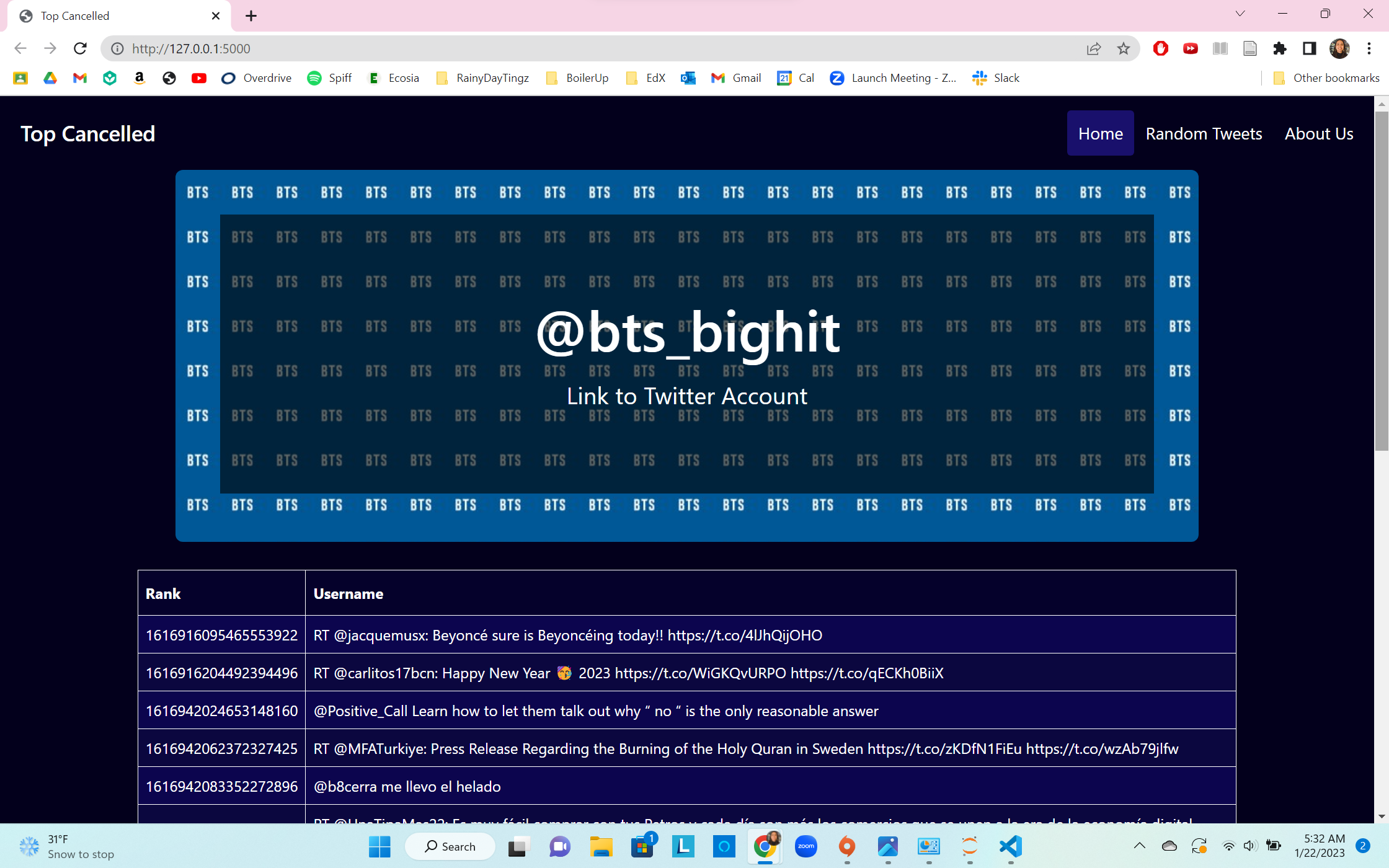
Task: Go to the Random Tweets page
Action: pyautogui.click(x=1203, y=133)
